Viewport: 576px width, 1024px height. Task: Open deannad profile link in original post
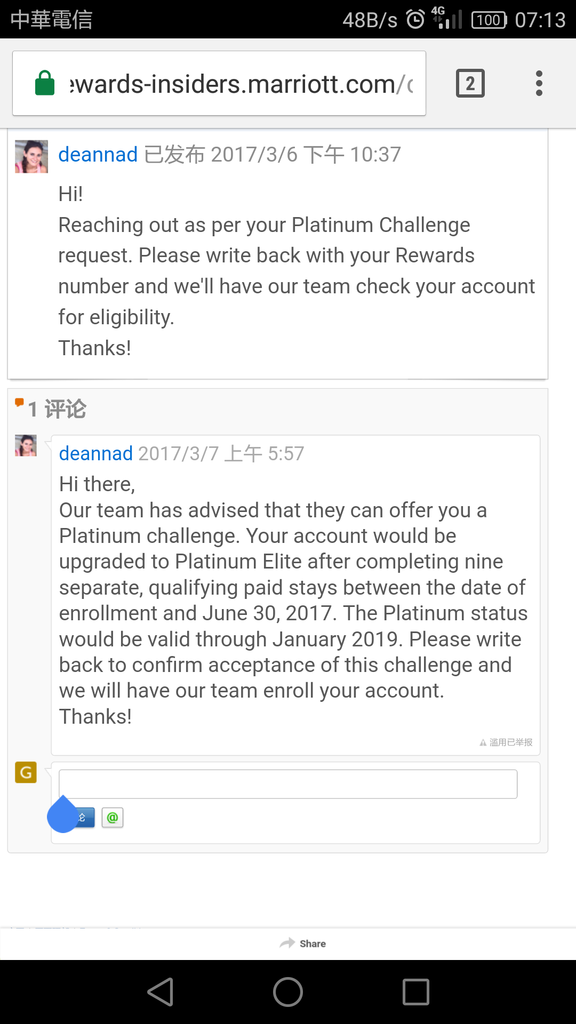98,154
